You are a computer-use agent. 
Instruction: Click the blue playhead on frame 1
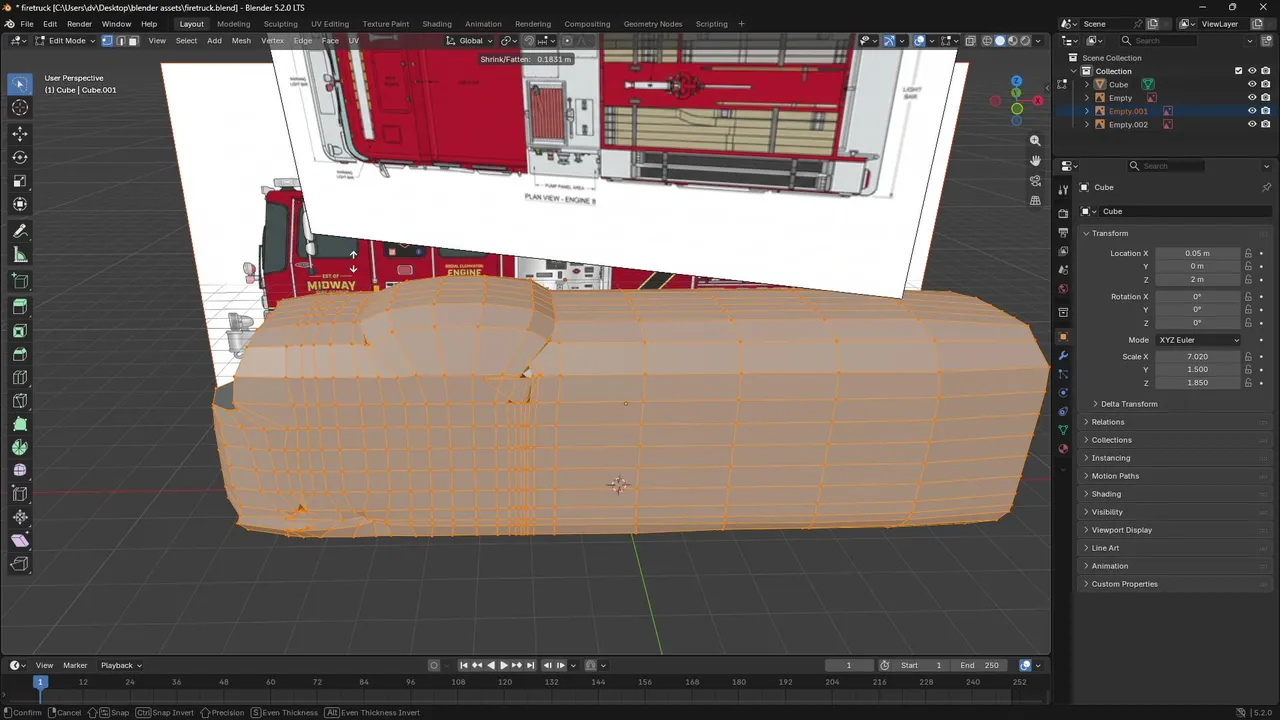(40, 682)
